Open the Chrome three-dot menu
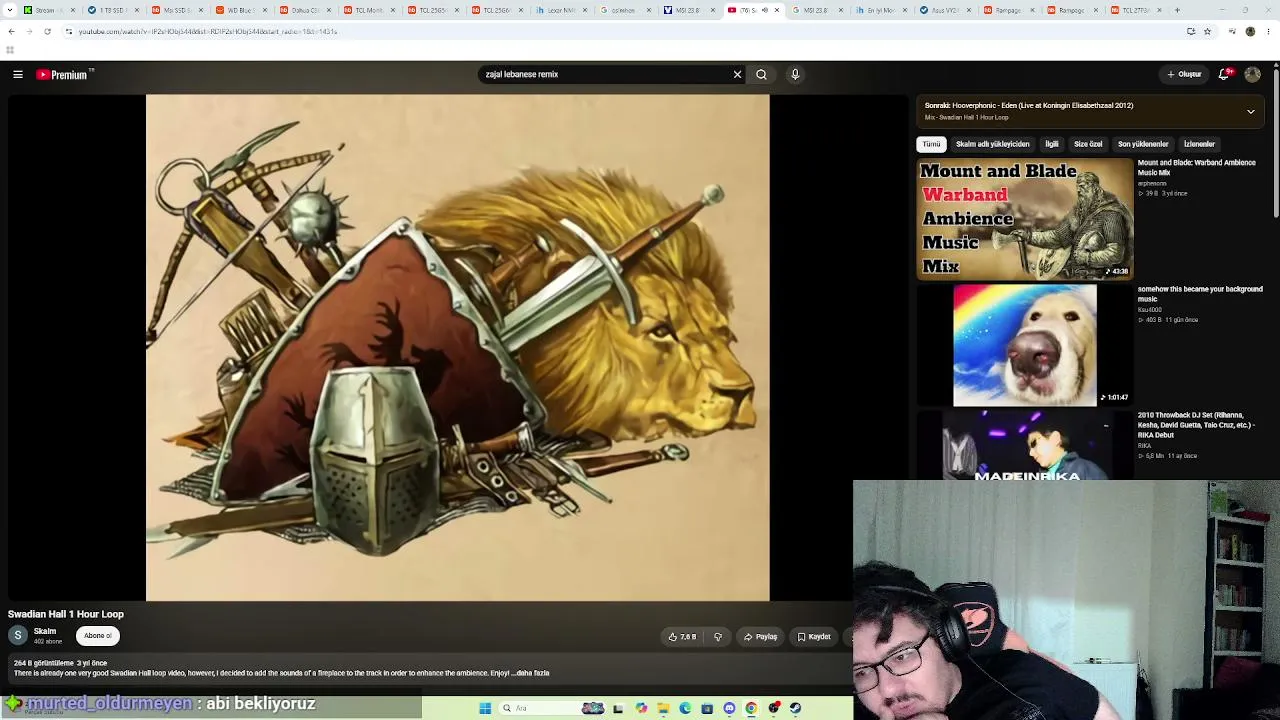 (x=1267, y=31)
